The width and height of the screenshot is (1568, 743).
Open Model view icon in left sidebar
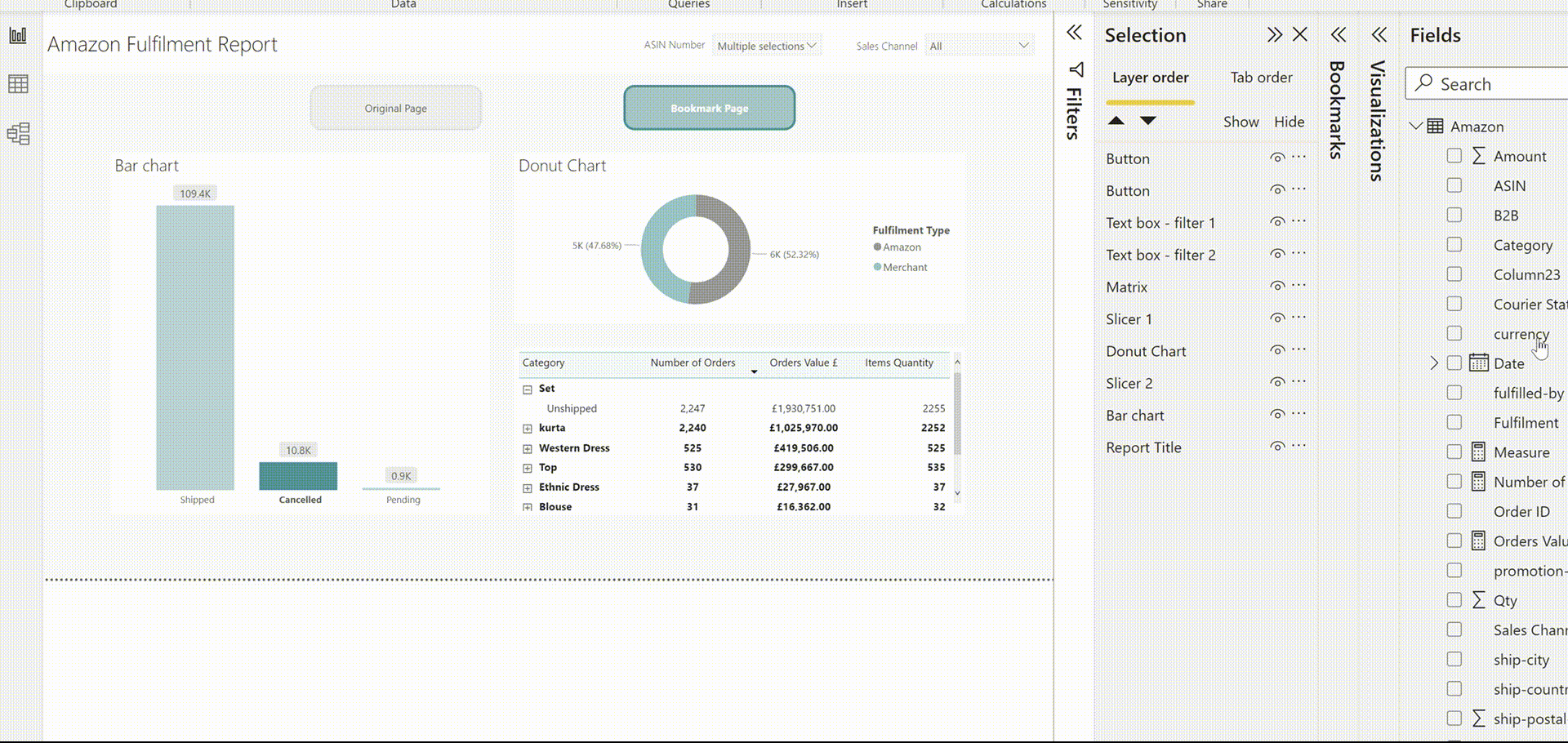coord(18,134)
